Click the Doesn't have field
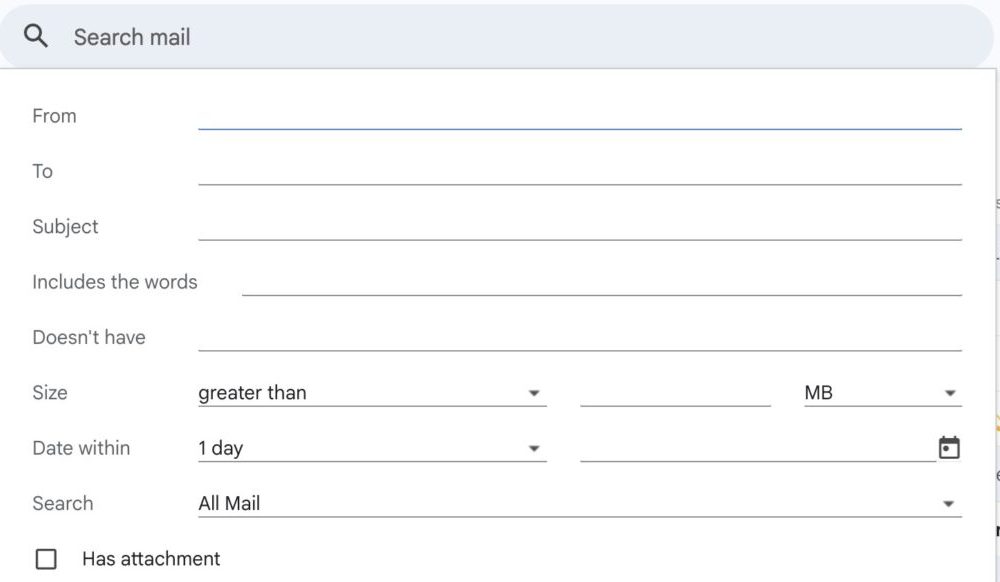This screenshot has height=582, width=1000. tap(579, 337)
